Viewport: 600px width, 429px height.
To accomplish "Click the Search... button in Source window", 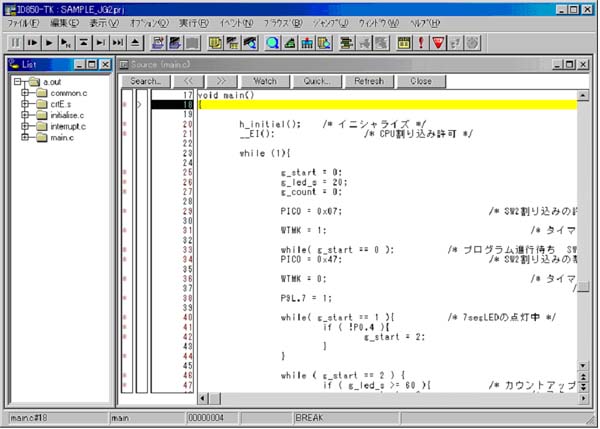I will pos(146,80).
